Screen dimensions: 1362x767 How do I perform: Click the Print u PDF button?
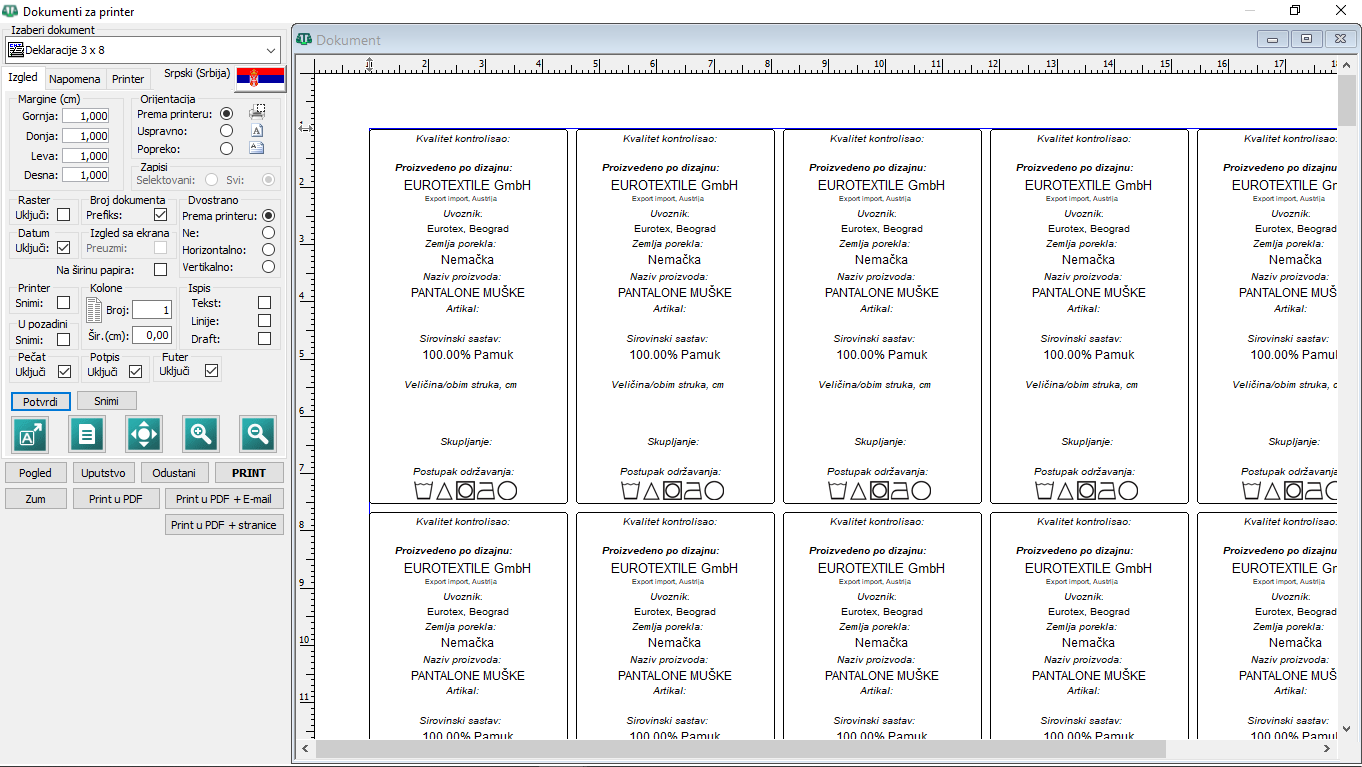(116, 499)
